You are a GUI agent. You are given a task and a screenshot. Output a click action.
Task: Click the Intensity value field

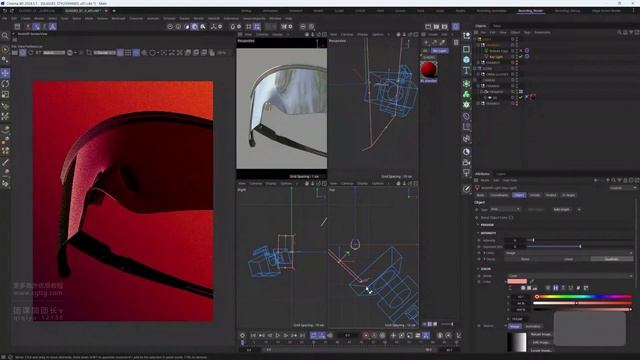coord(515,240)
